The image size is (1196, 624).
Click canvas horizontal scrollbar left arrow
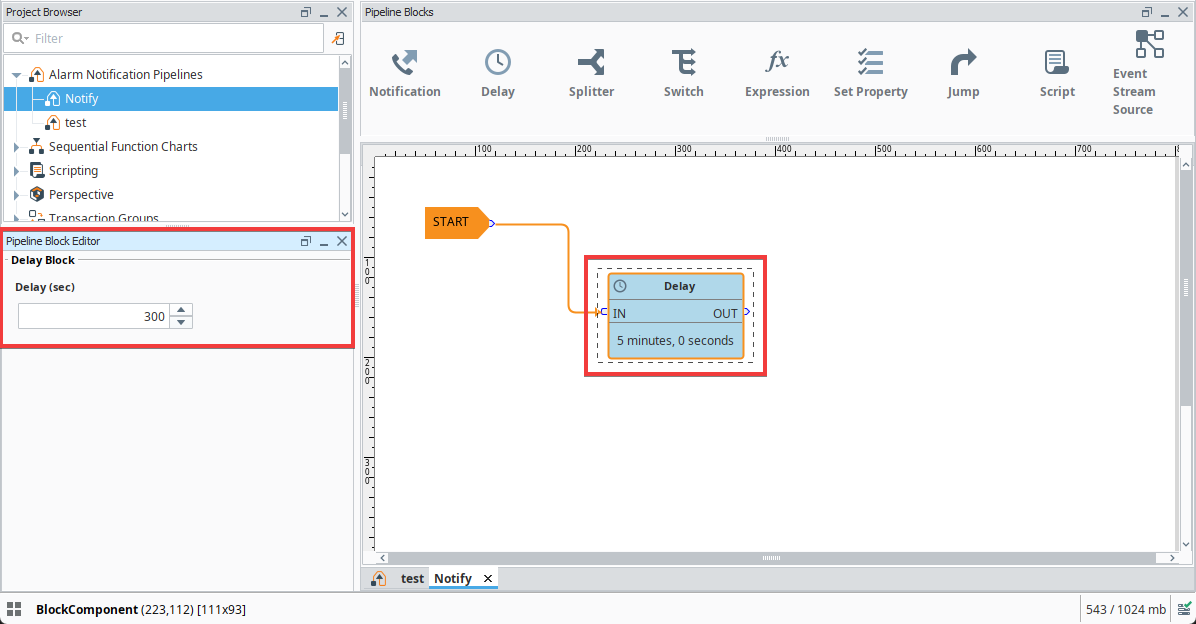383,558
